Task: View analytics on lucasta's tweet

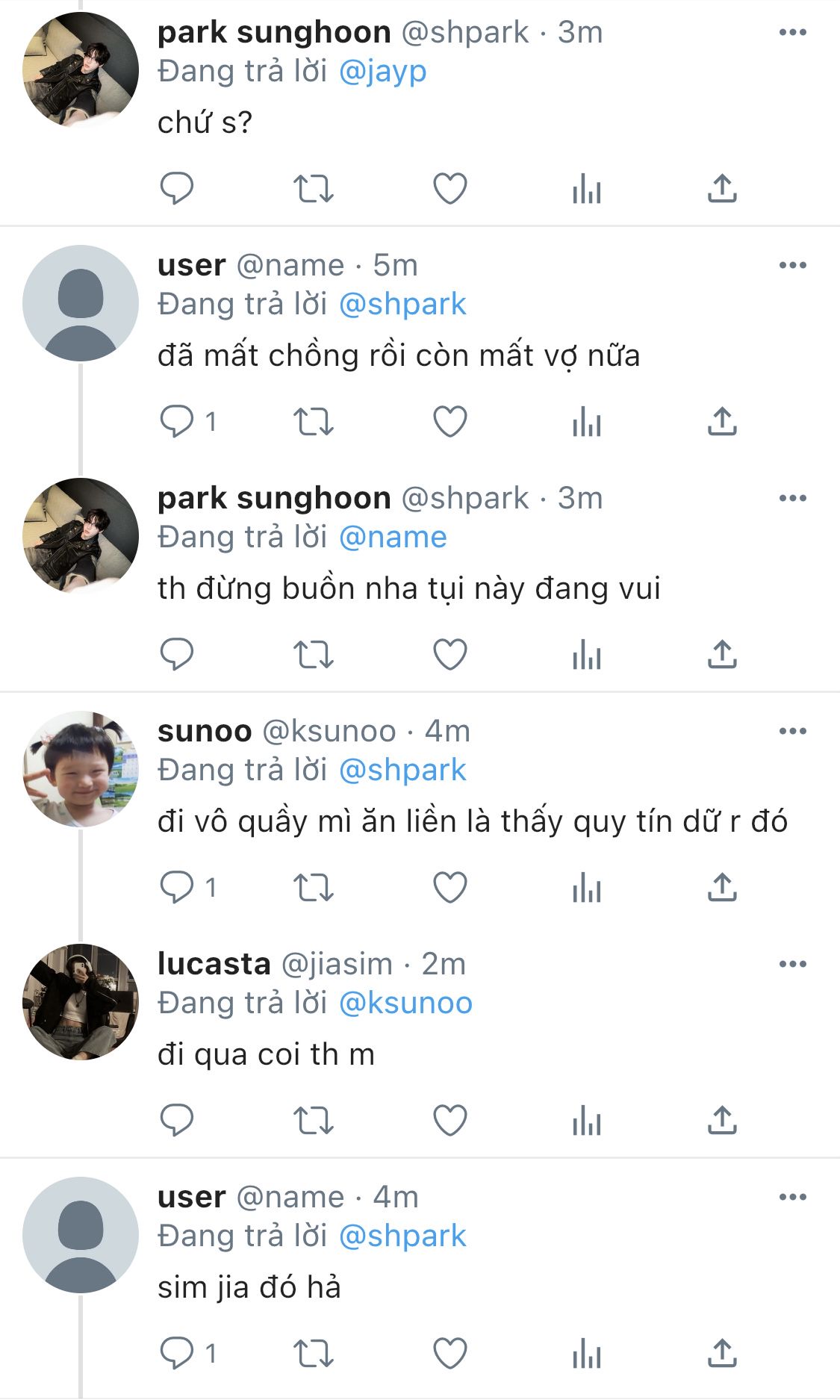Action: (x=587, y=1121)
